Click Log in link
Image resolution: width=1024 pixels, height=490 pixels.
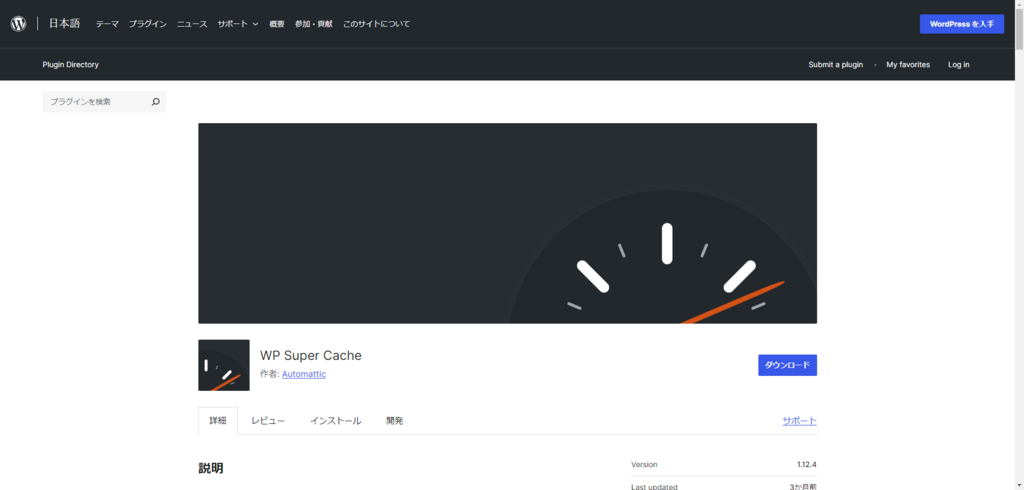[x=959, y=65]
